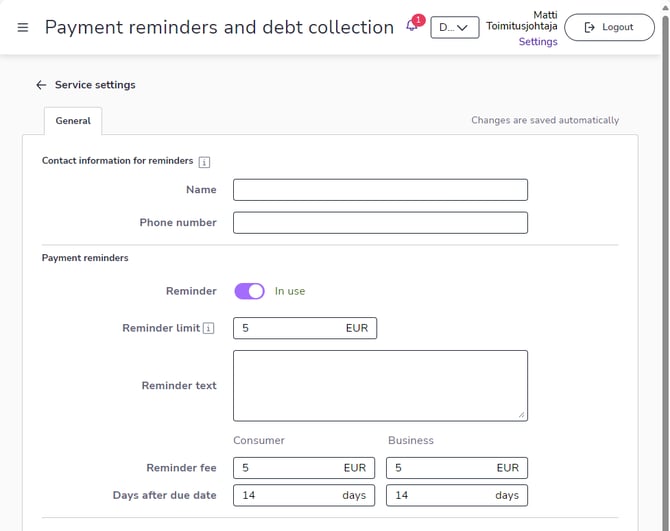This screenshot has width=670, height=531.
Task: Edit the Reminder limit EUR field
Action: pos(292,328)
